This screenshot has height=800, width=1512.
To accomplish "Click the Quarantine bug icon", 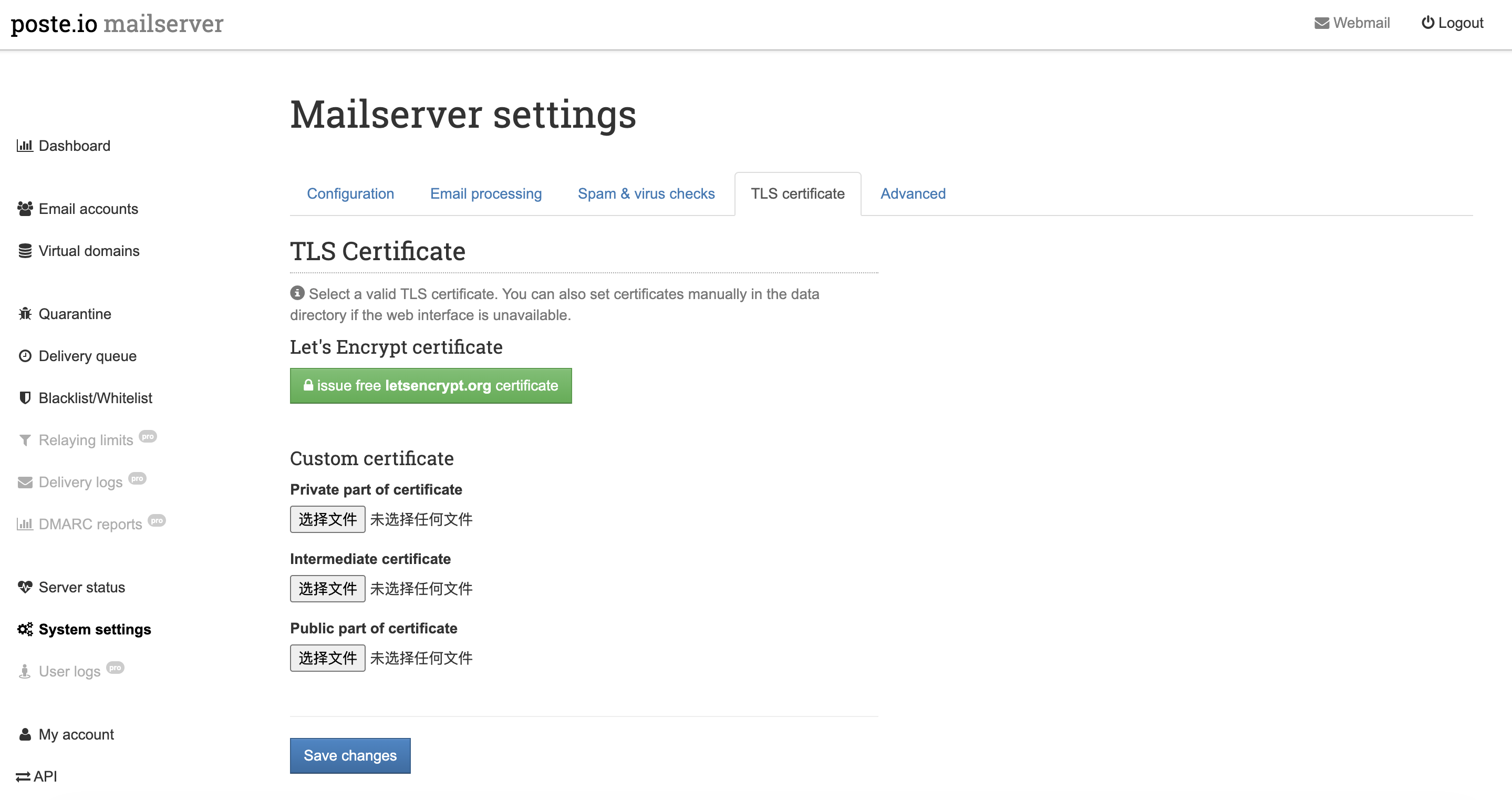I will click(x=25, y=314).
